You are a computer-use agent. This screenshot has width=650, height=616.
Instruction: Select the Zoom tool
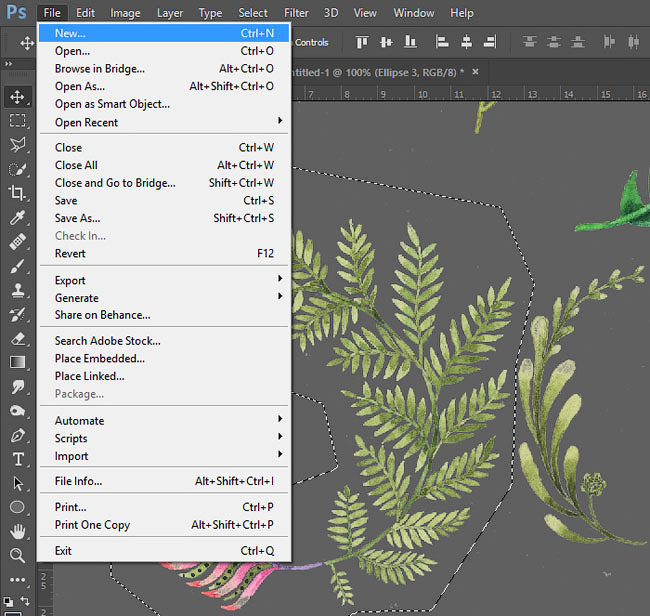[17, 555]
